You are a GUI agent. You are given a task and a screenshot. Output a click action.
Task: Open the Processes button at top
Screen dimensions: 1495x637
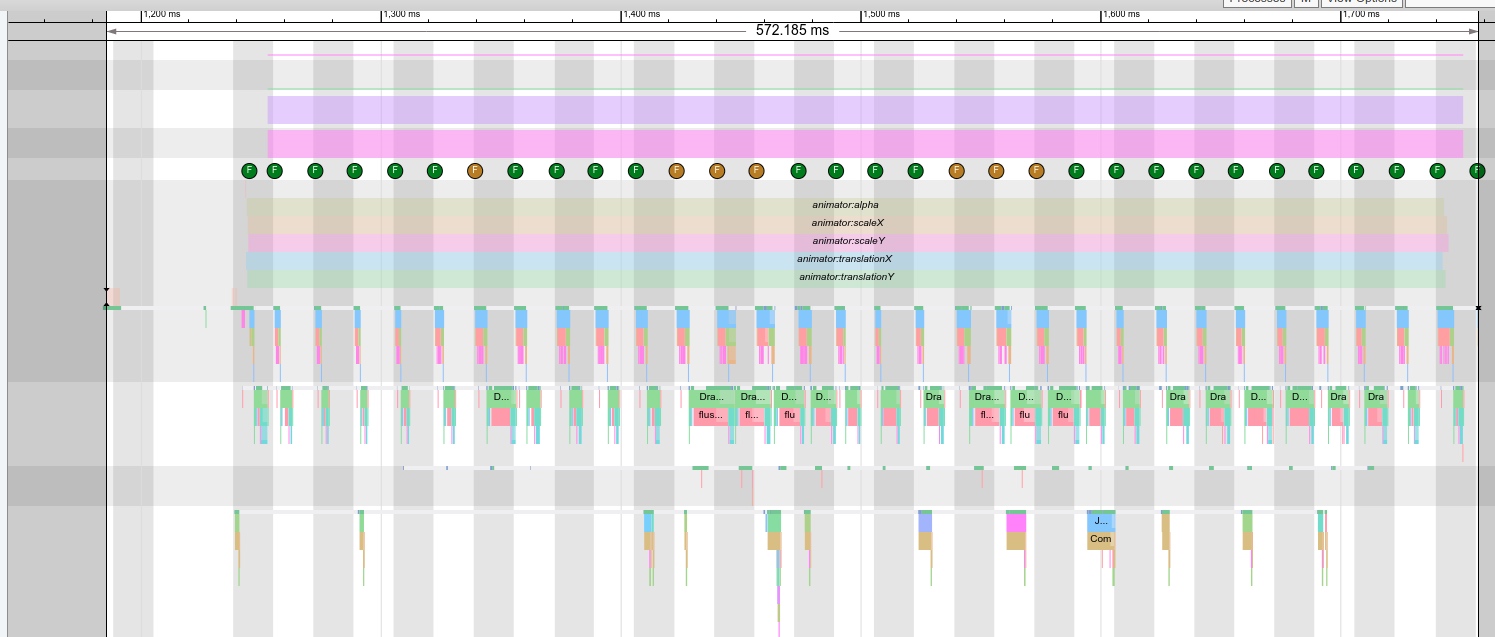(1256, 2)
